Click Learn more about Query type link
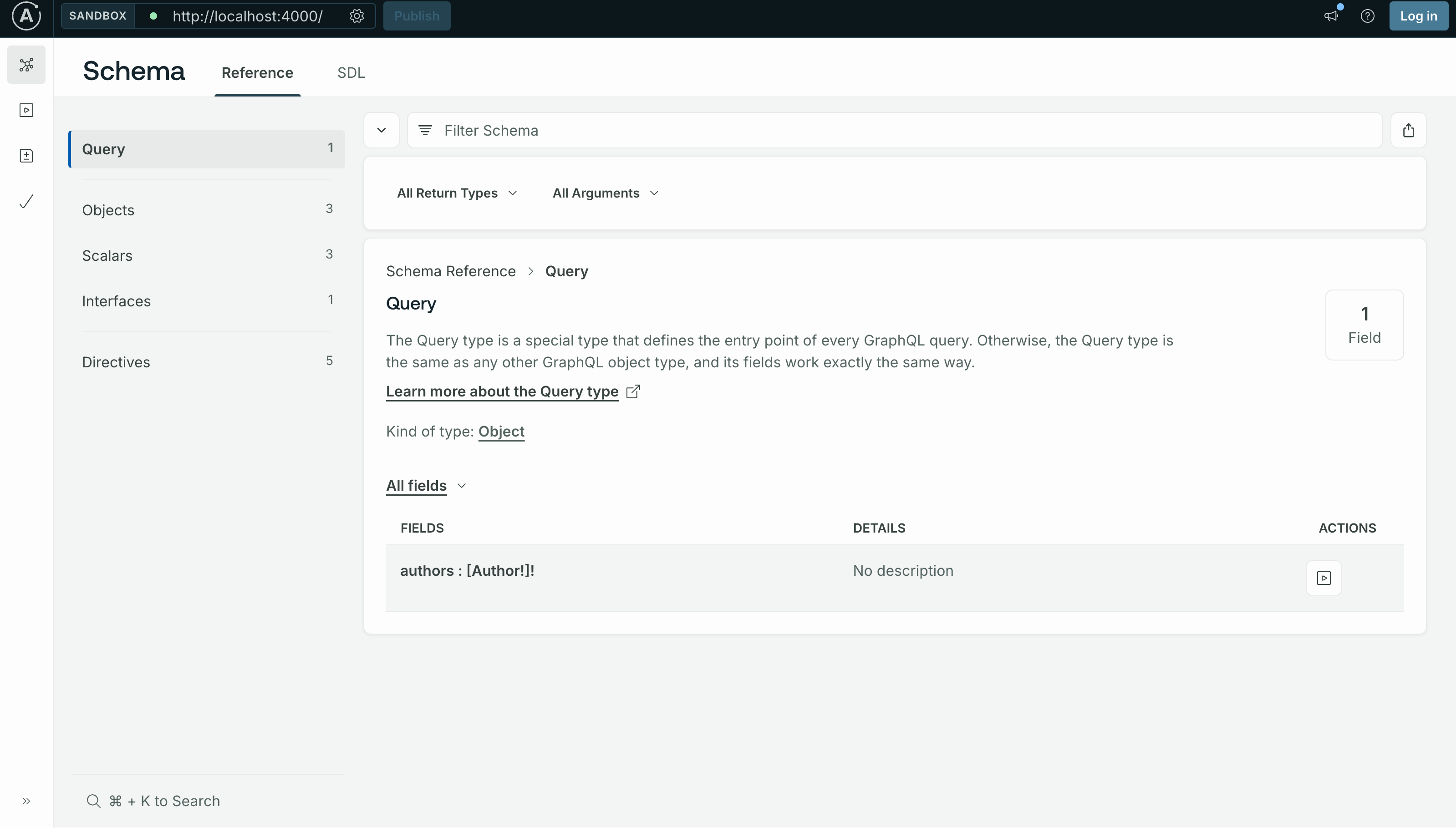Screen dimensions: 1456x833 pyautogui.click(x=502, y=391)
